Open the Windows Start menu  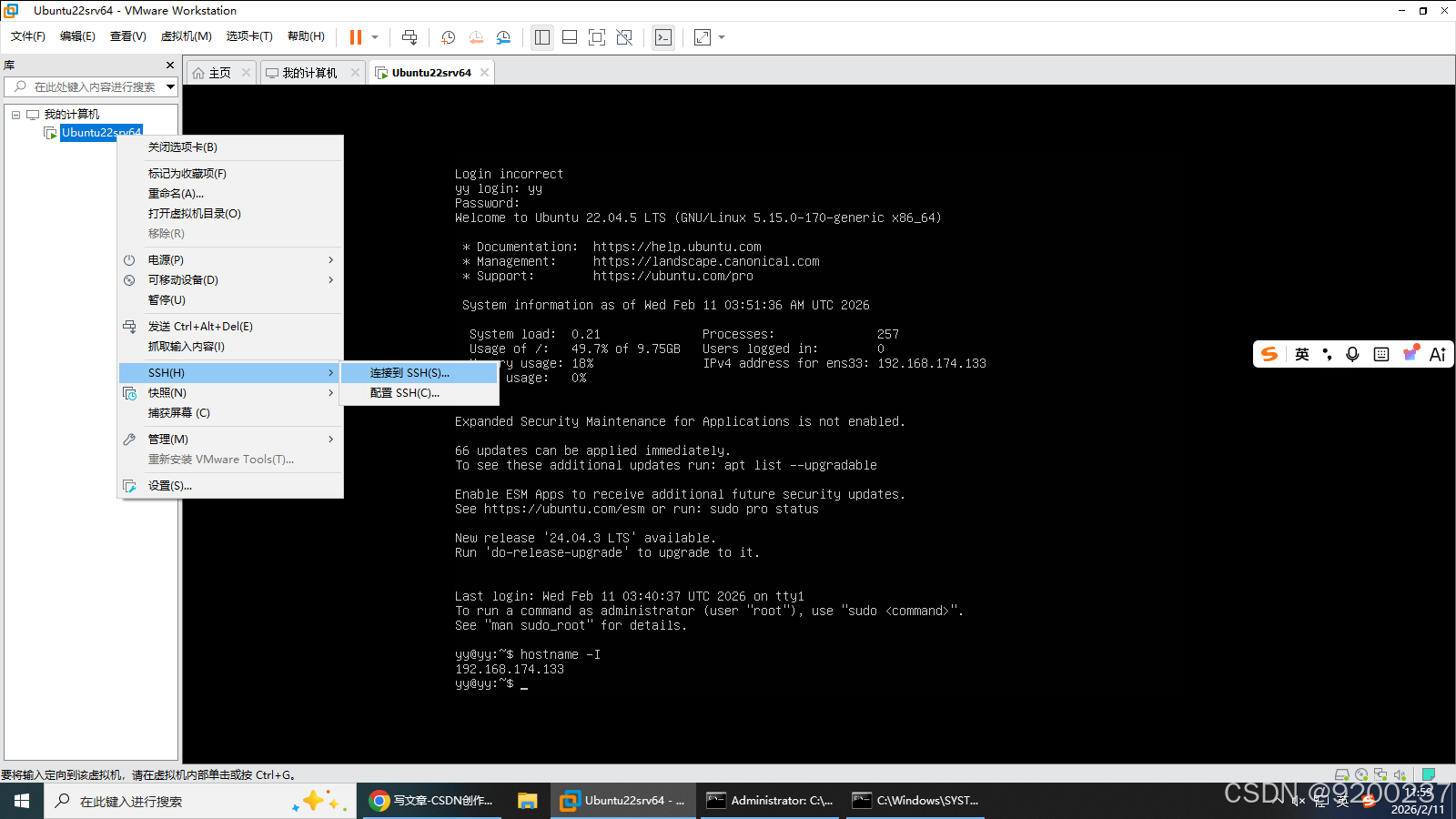tap(22, 801)
